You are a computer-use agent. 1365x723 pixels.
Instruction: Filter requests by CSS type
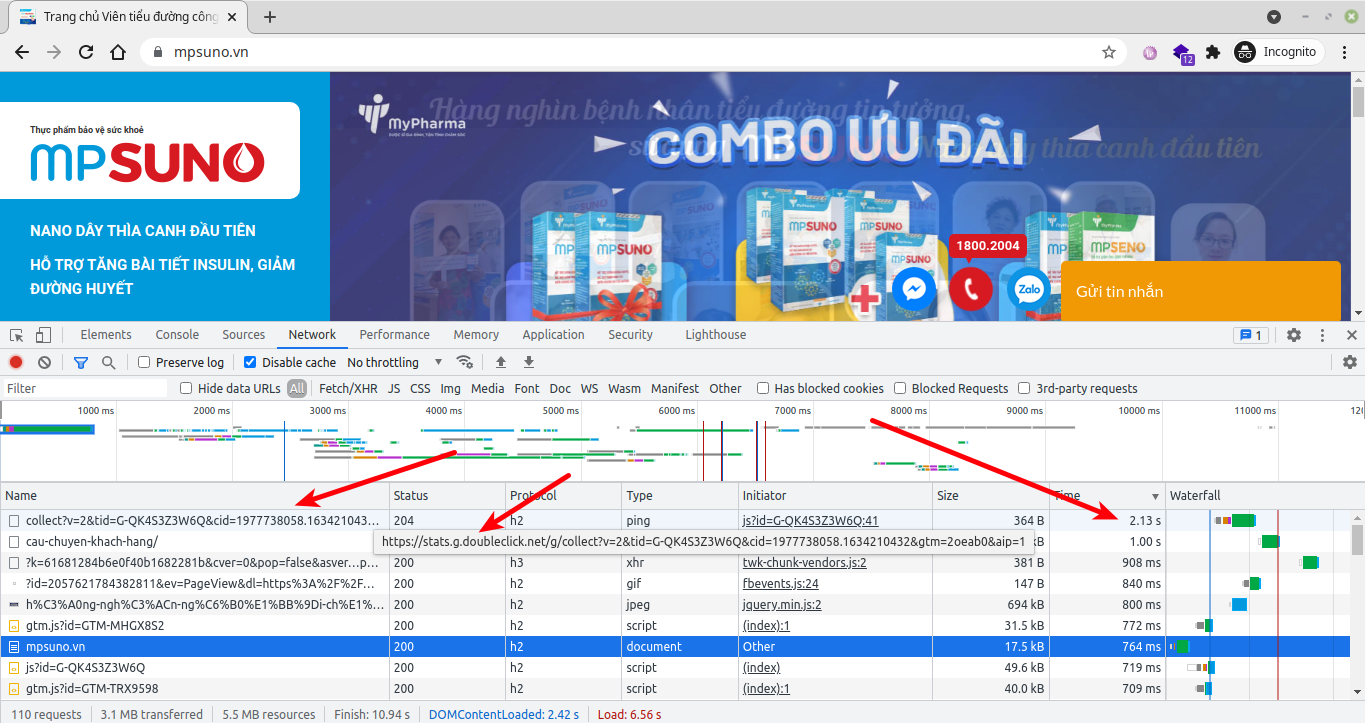click(420, 388)
